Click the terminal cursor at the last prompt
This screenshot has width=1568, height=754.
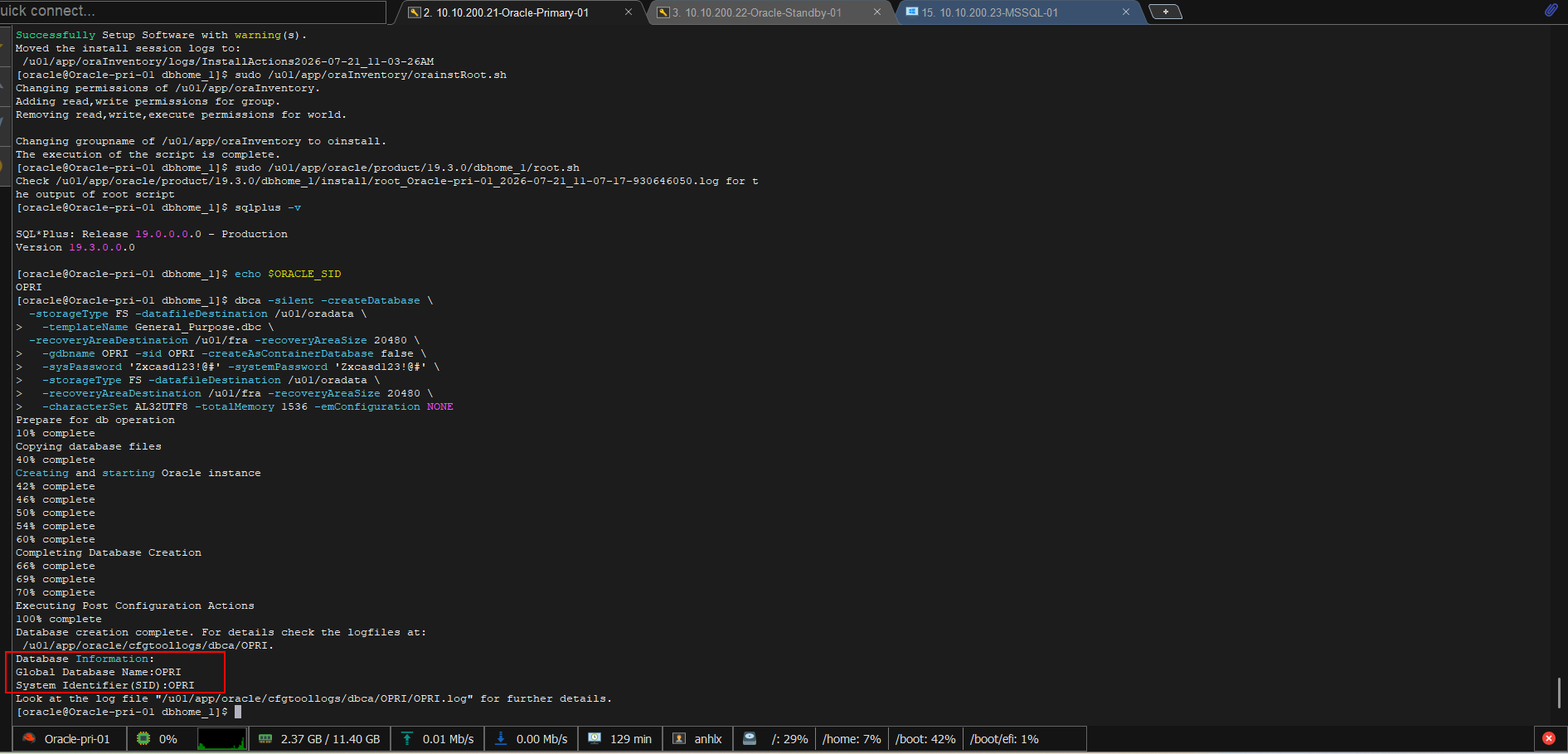pyautogui.click(x=238, y=712)
